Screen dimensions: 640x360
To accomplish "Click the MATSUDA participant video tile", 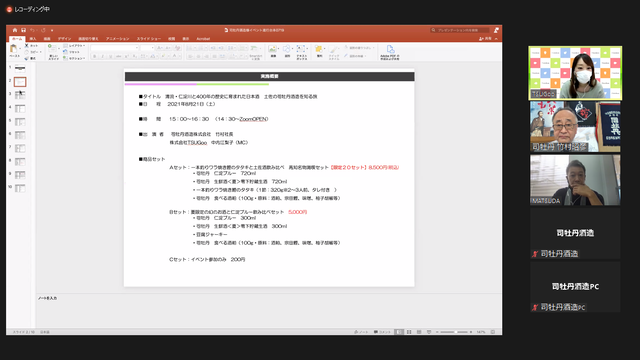I will coord(575,180).
